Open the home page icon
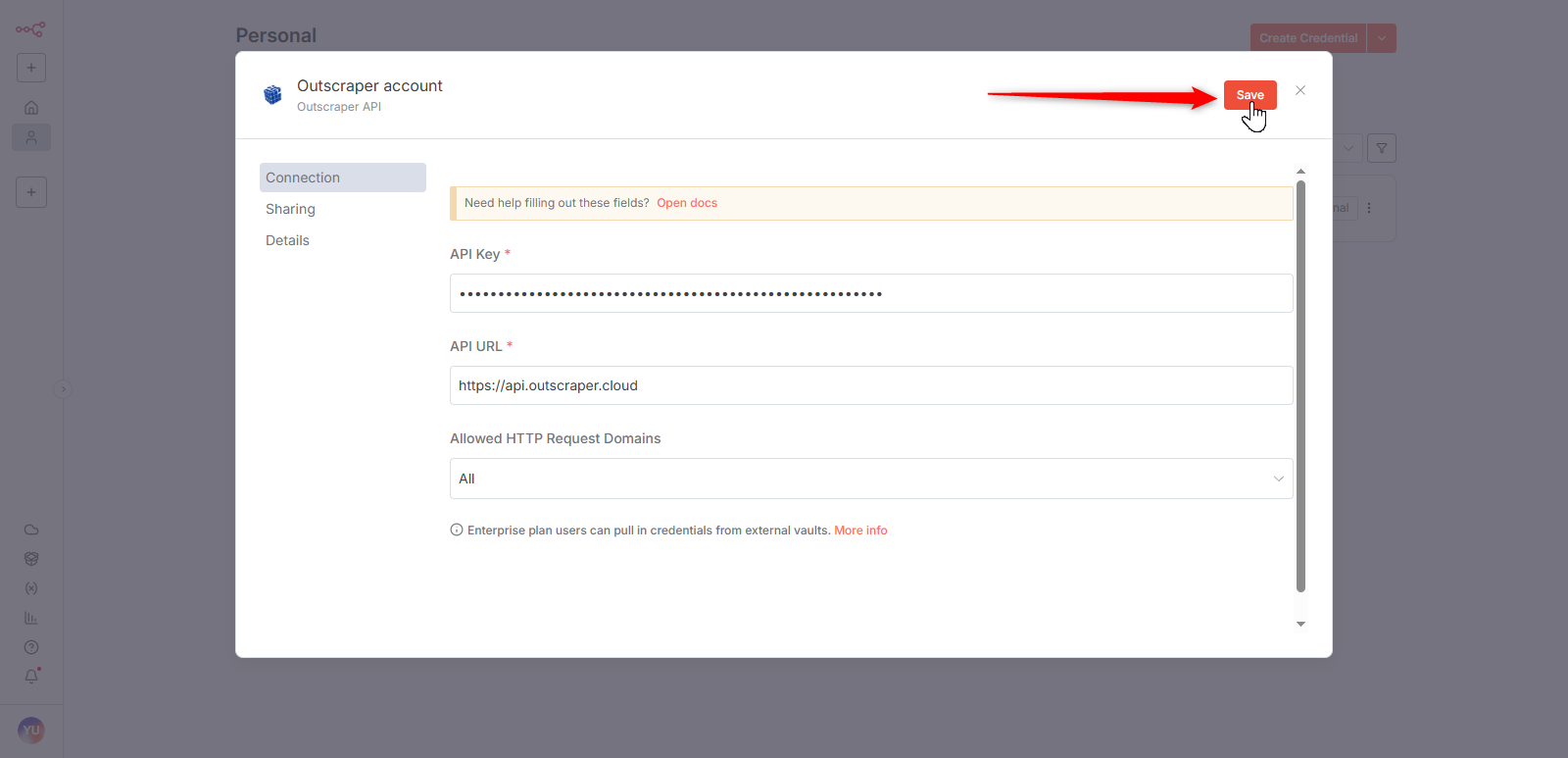Image resolution: width=1568 pixels, height=758 pixels. pyautogui.click(x=31, y=108)
